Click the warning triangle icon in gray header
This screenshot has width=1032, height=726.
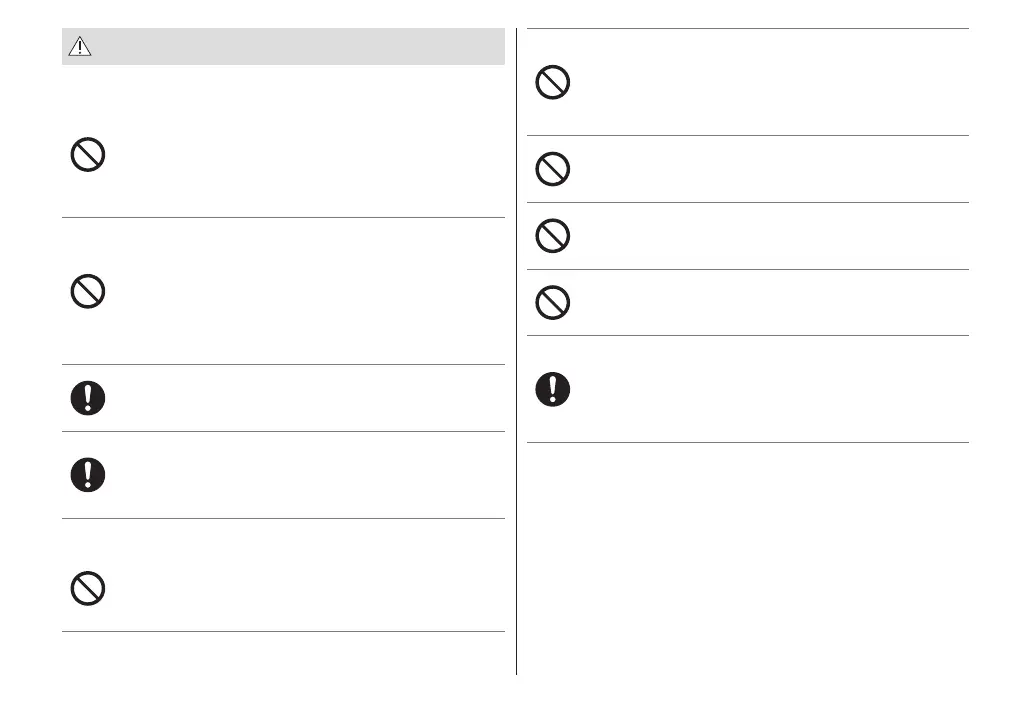click(x=79, y=47)
